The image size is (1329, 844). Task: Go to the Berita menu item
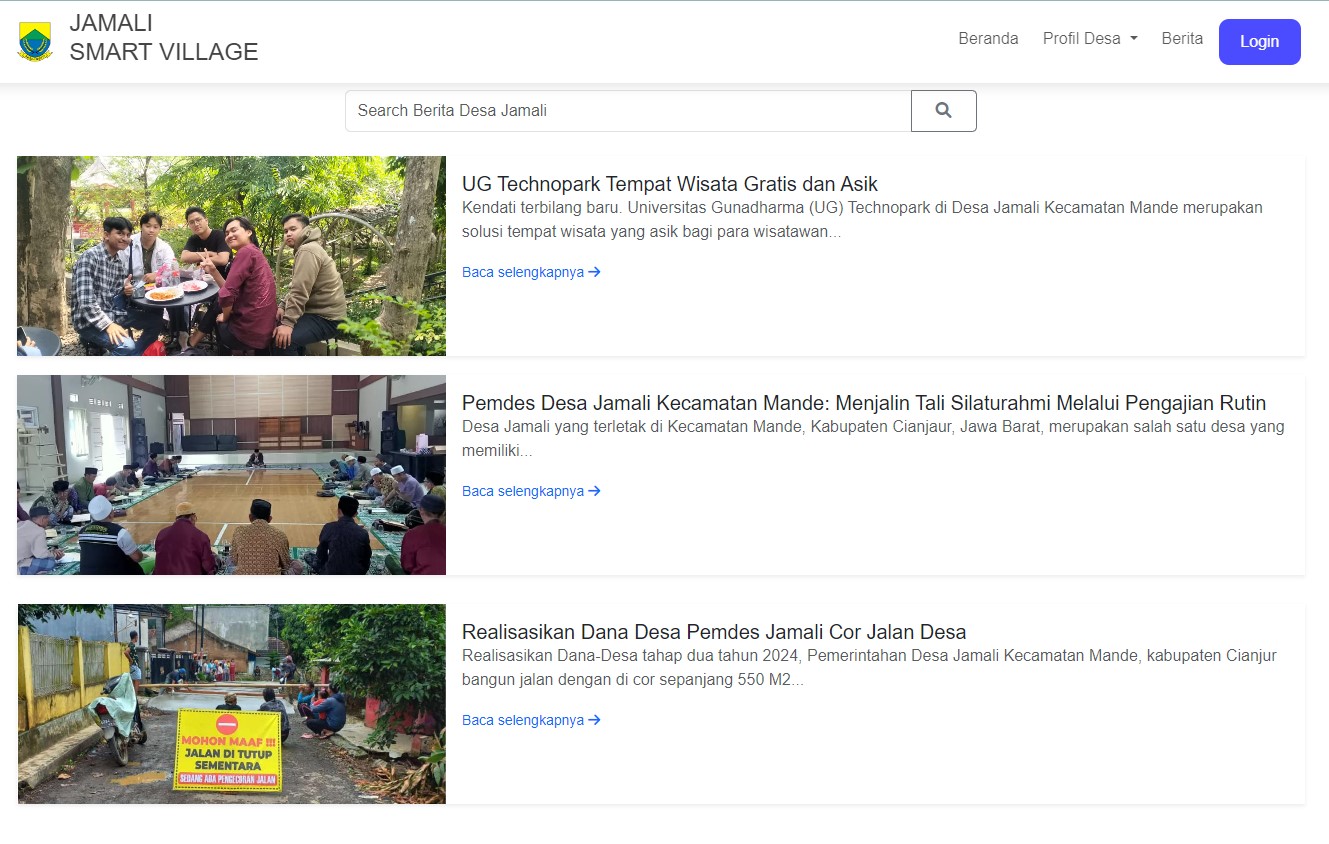(x=1182, y=39)
